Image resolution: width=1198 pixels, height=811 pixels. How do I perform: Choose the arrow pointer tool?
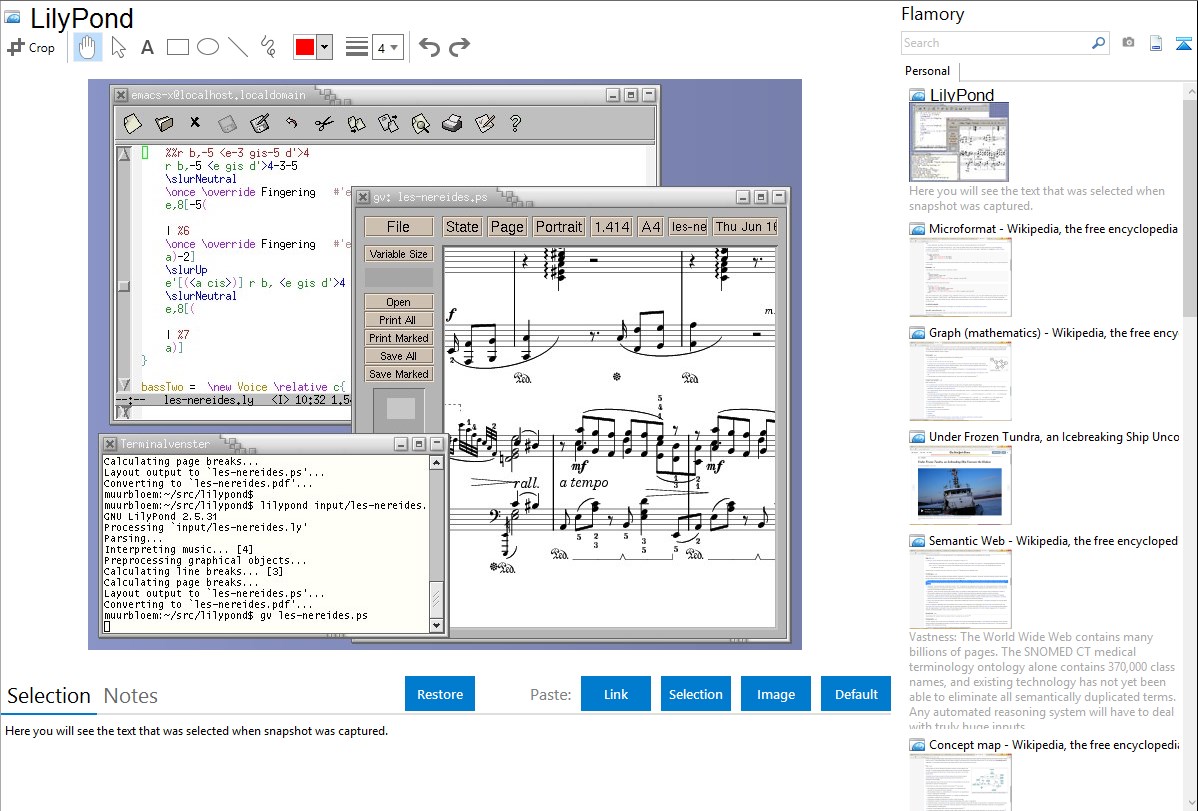coord(118,47)
